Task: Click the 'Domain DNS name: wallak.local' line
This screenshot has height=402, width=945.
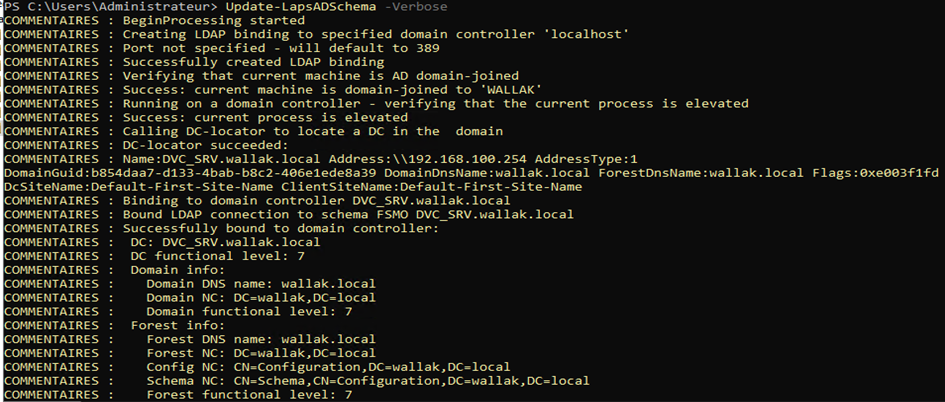Action: coord(190,284)
